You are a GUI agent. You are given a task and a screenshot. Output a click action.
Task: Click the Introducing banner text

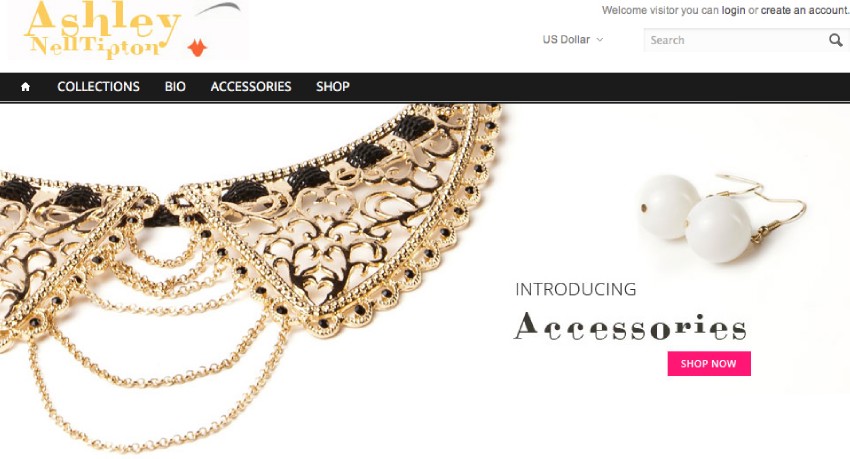pos(576,289)
